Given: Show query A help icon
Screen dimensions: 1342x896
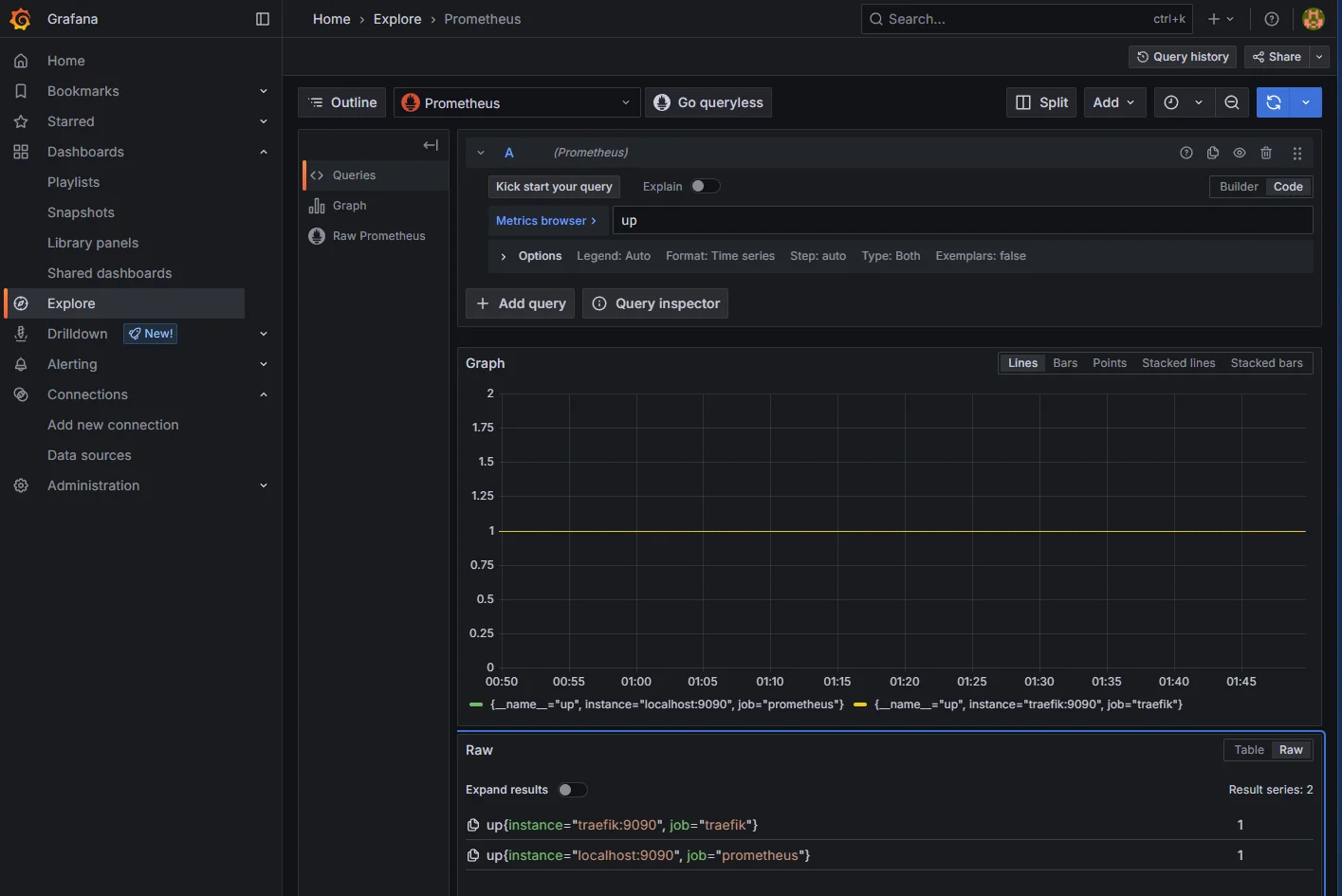Looking at the screenshot, I should (1186, 153).
